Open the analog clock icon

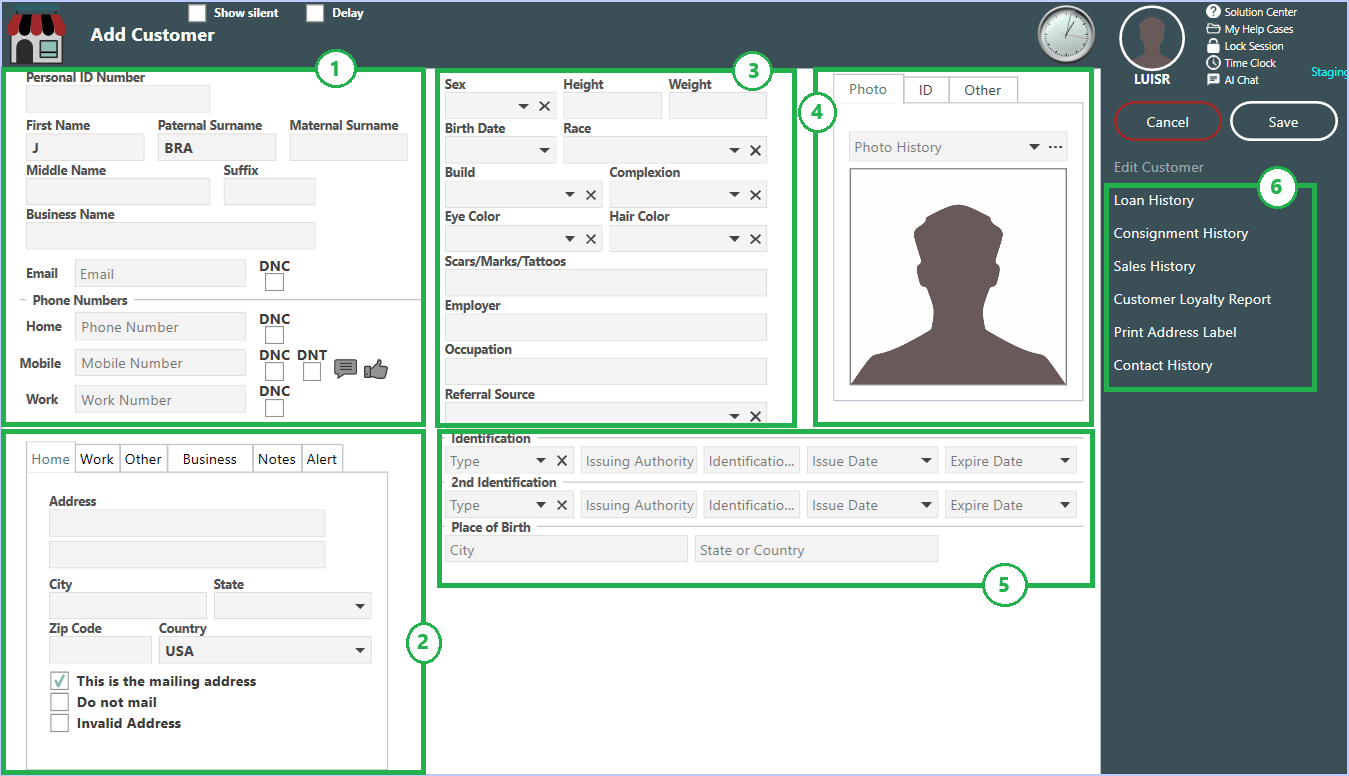1066,35
